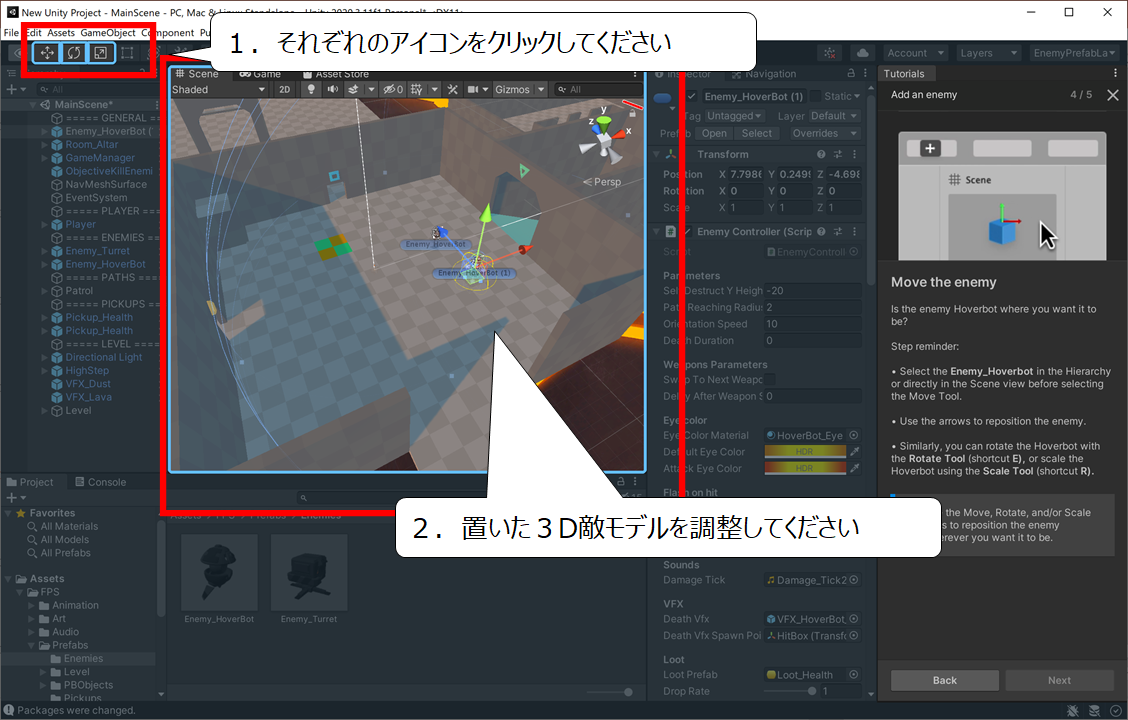Click the collaborate services icon
The image size is (1128, 720).
point(829,53)
